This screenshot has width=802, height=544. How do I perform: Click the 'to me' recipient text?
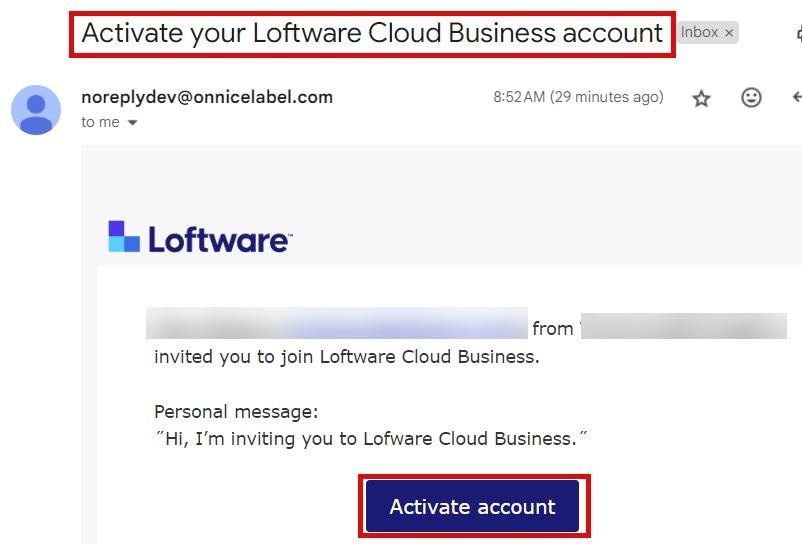click(100, 122)
